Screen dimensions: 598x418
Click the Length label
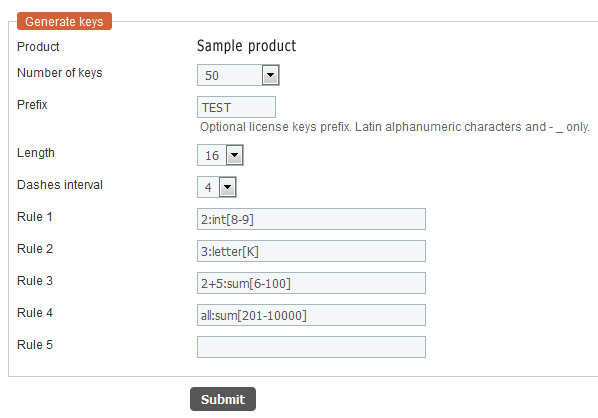tap(36, 153)
